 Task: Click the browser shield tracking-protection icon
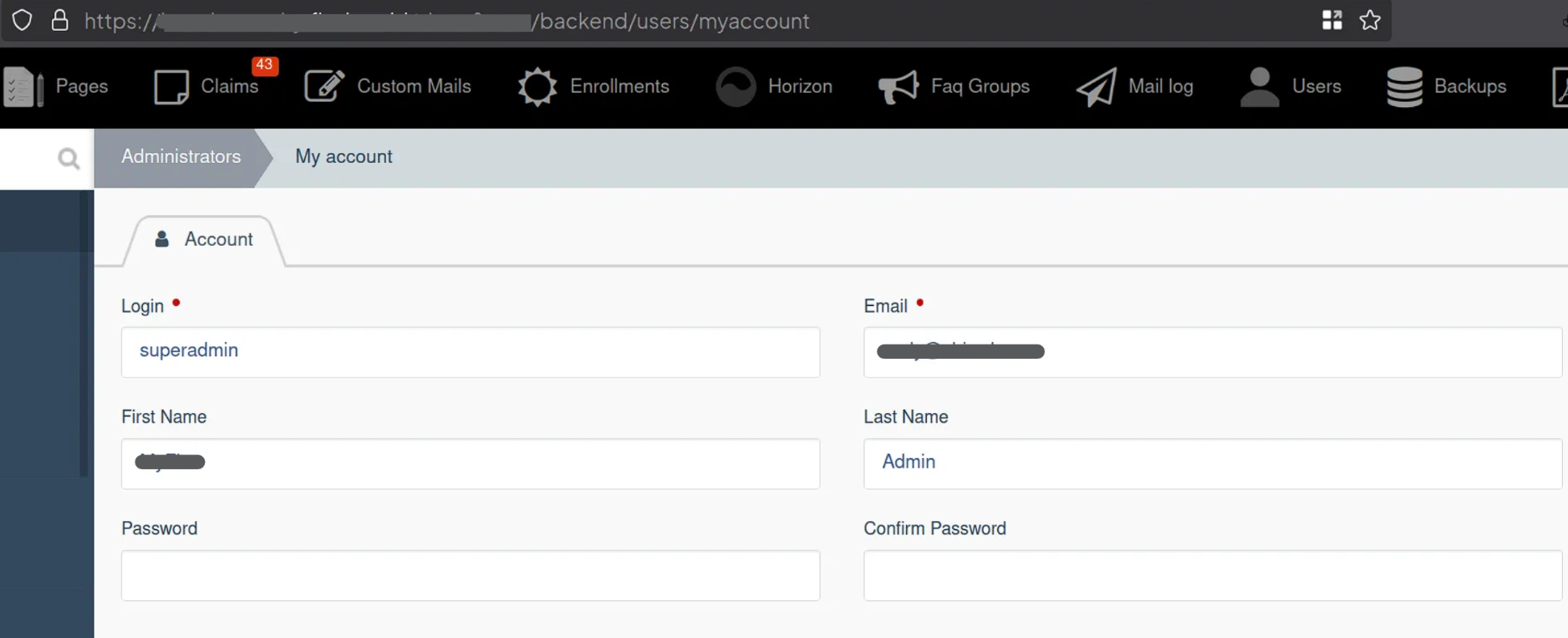[23, 20]
